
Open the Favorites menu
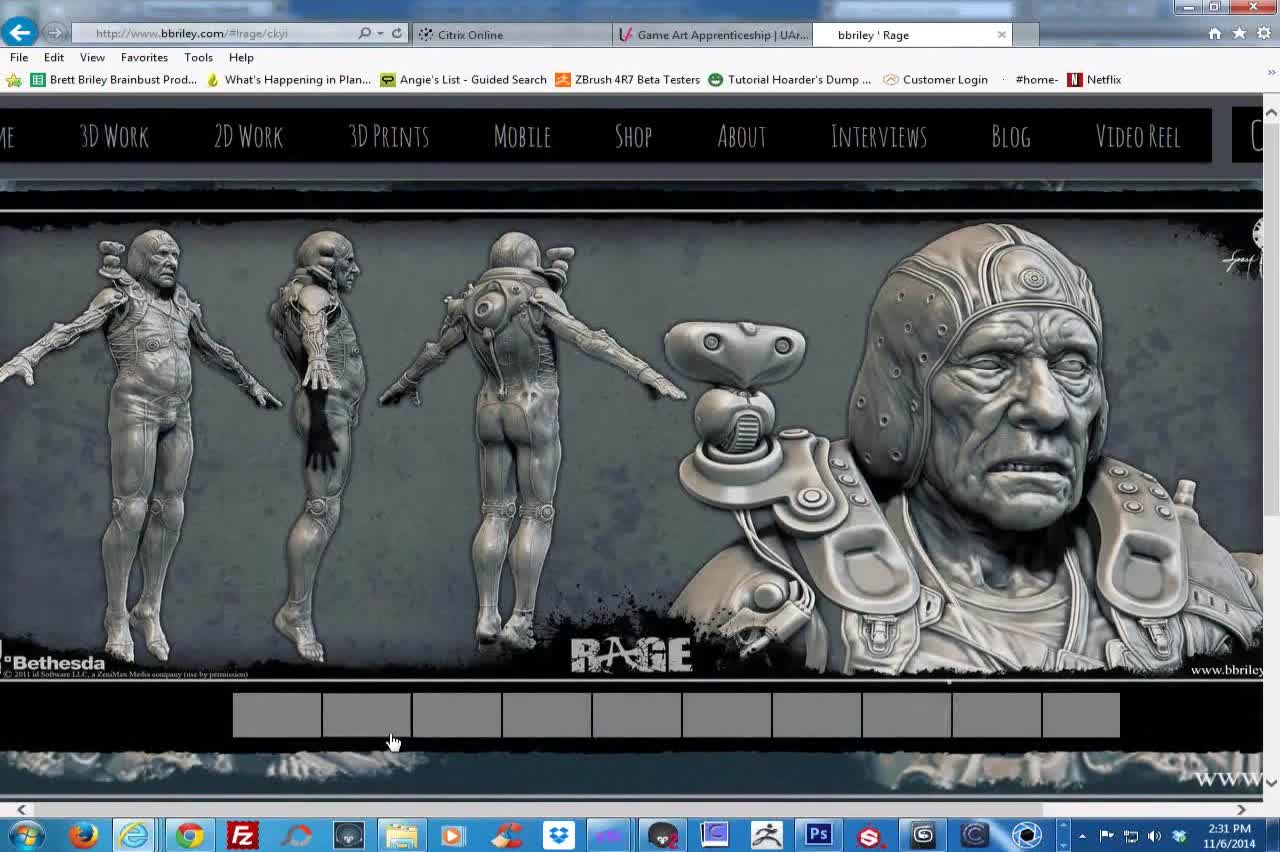click(x=144, y=57)
